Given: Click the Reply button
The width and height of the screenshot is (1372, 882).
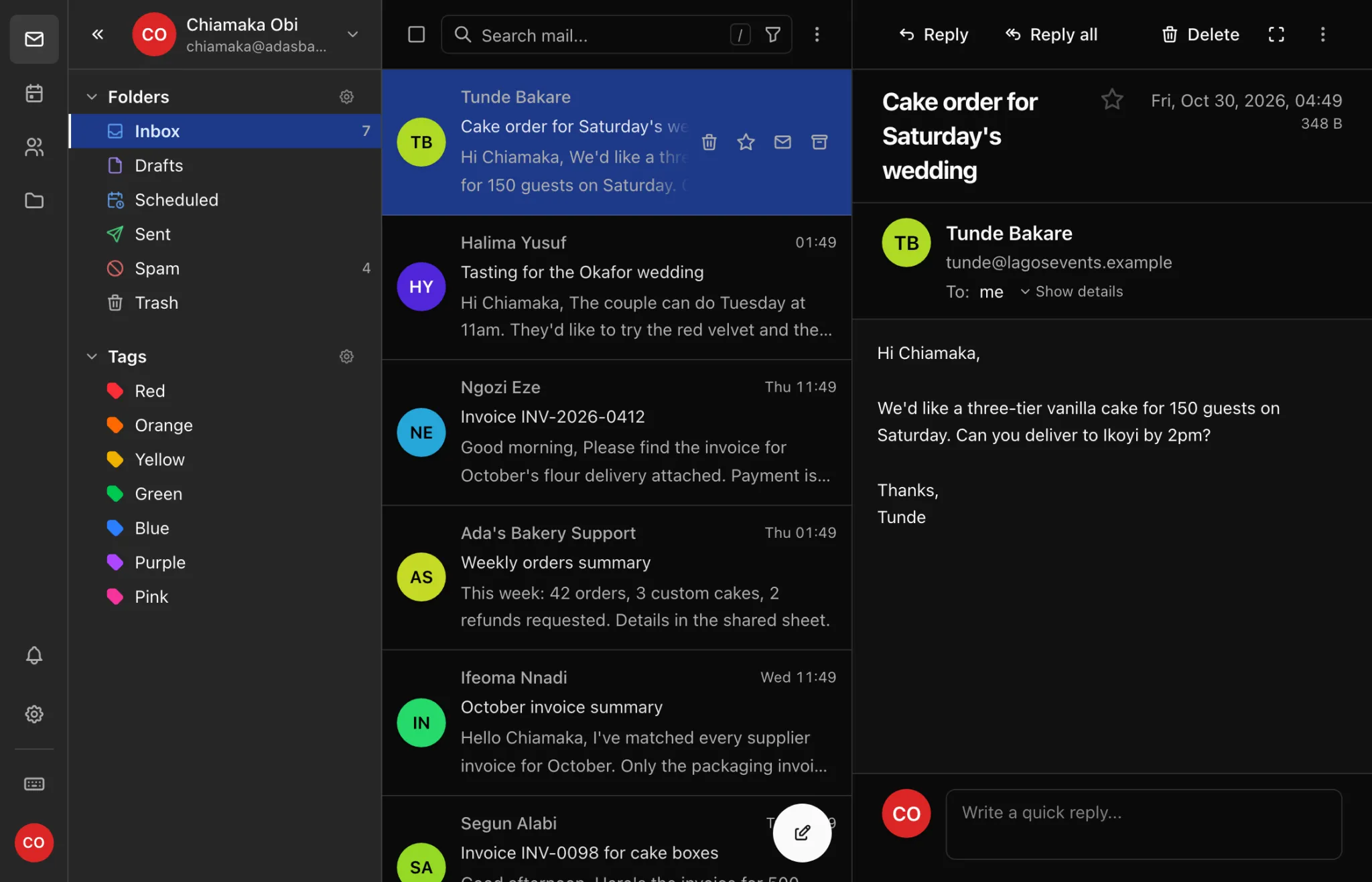Looking at the screenshot, I should click(933, 34).
